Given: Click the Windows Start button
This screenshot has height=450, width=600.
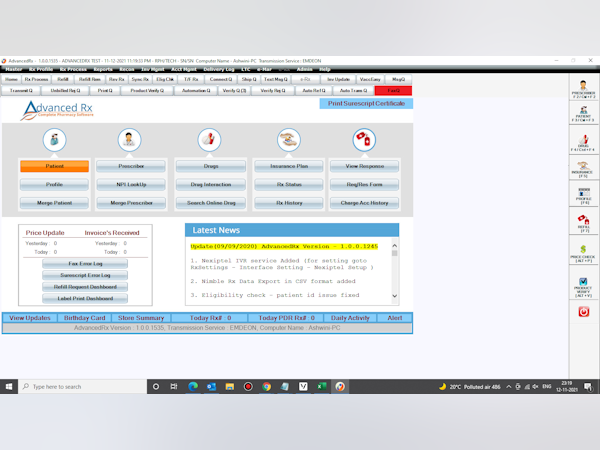Looking at the screenshot, I should tap(9, 386).
